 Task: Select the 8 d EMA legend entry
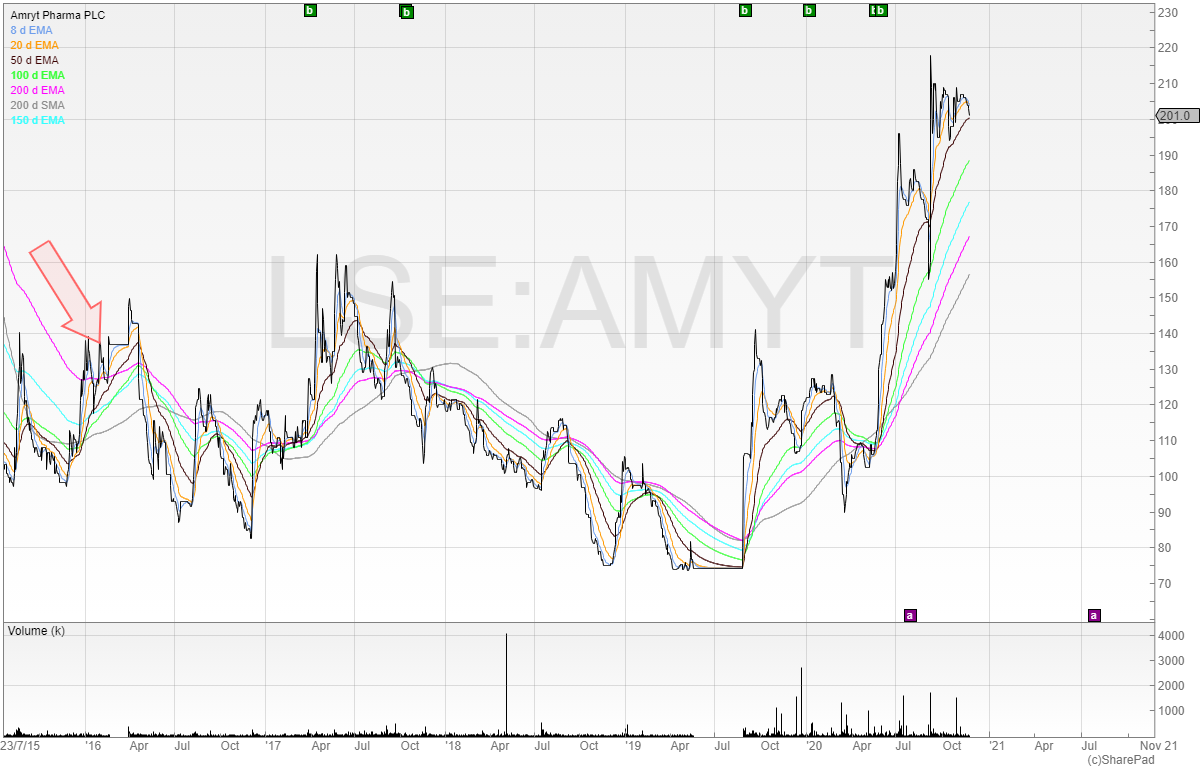tap(31, 30)
